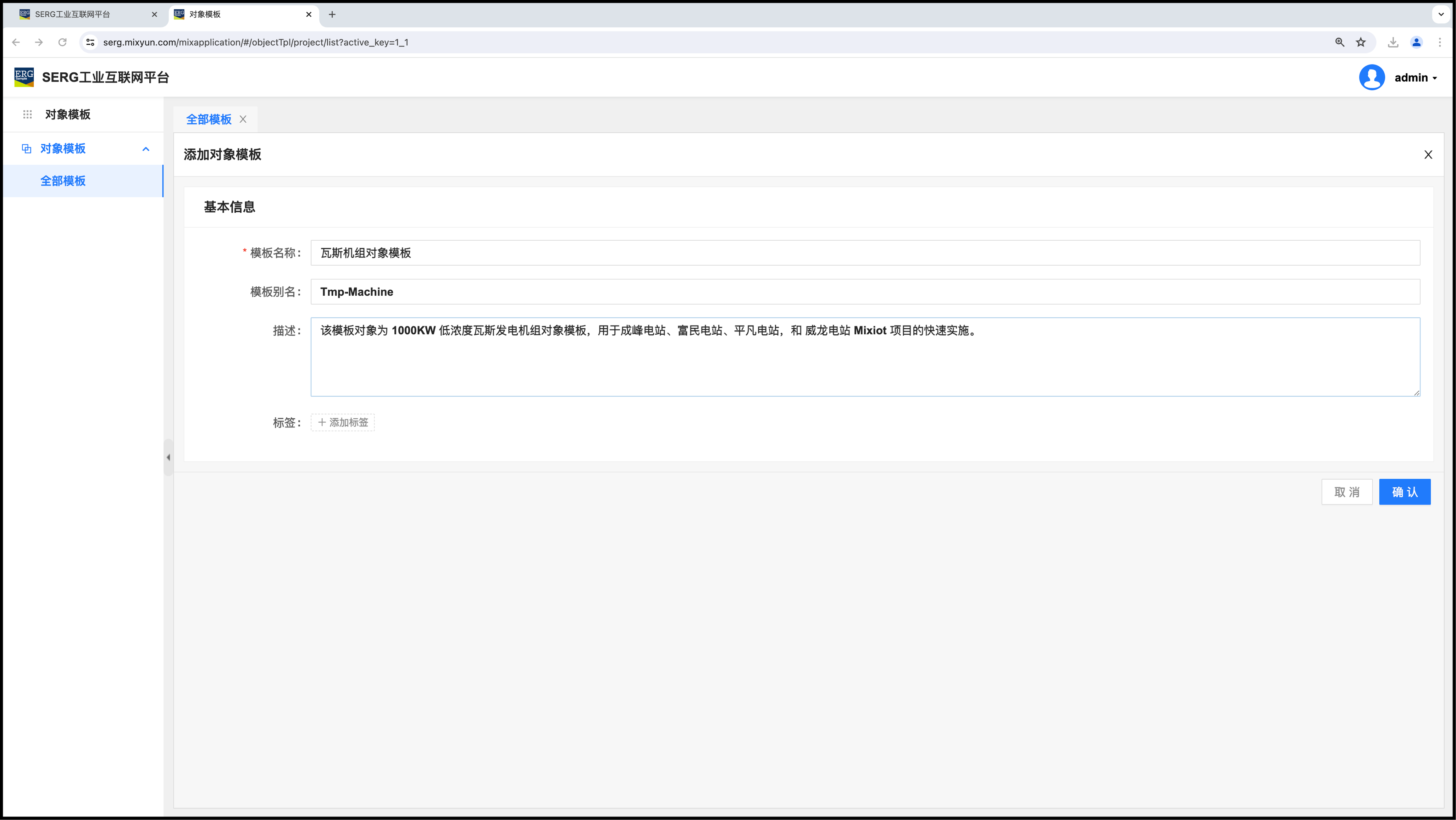The image size is (1456, 820).
Task: Bookmark this page with the star icon
Action: [1361, 43]
